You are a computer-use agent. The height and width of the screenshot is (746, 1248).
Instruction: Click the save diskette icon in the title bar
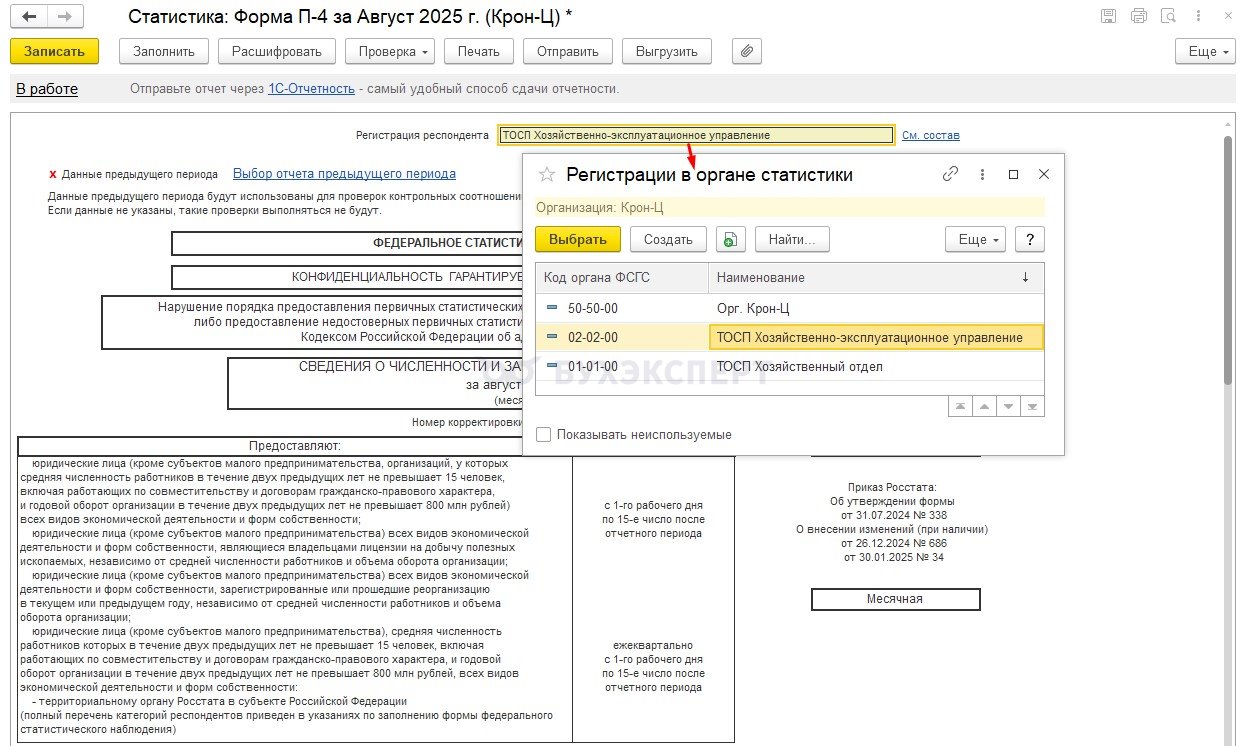click(1108, 16)
